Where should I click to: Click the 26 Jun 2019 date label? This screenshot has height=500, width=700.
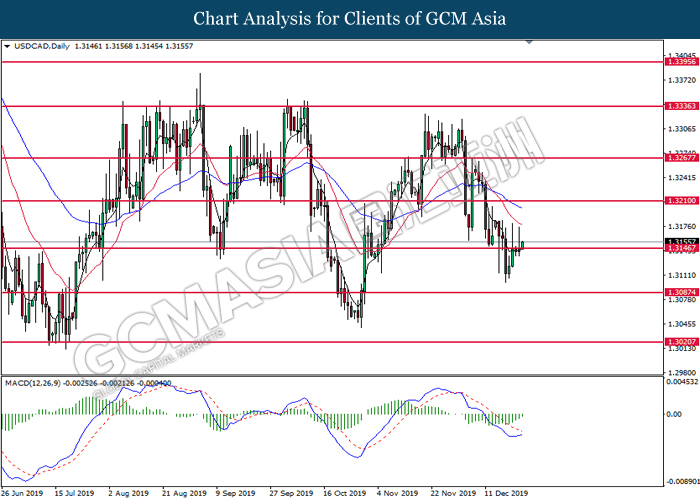point(22,493)
